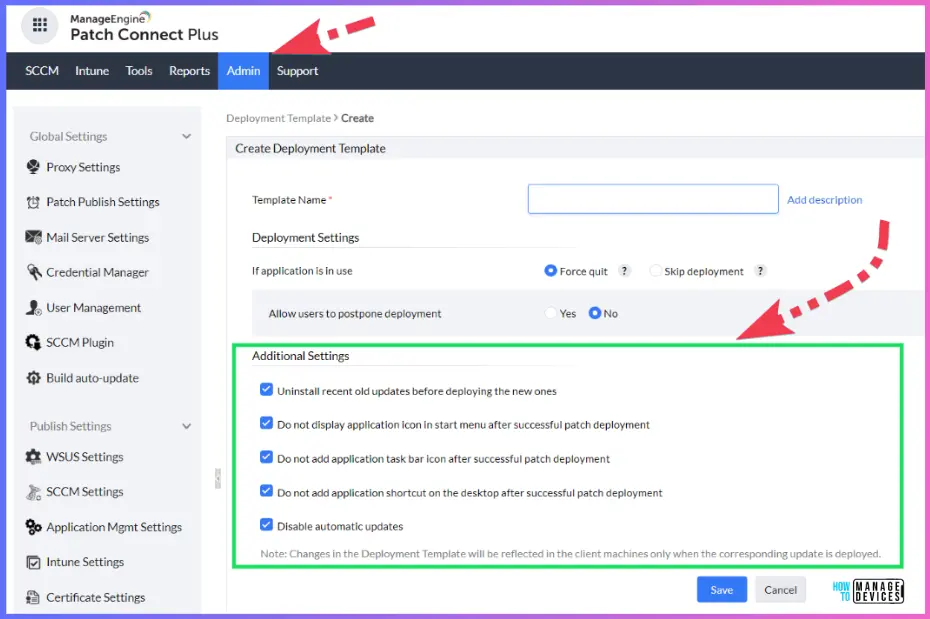Click the Template Name input field
The image size is (930, 619).
[653, 199]
